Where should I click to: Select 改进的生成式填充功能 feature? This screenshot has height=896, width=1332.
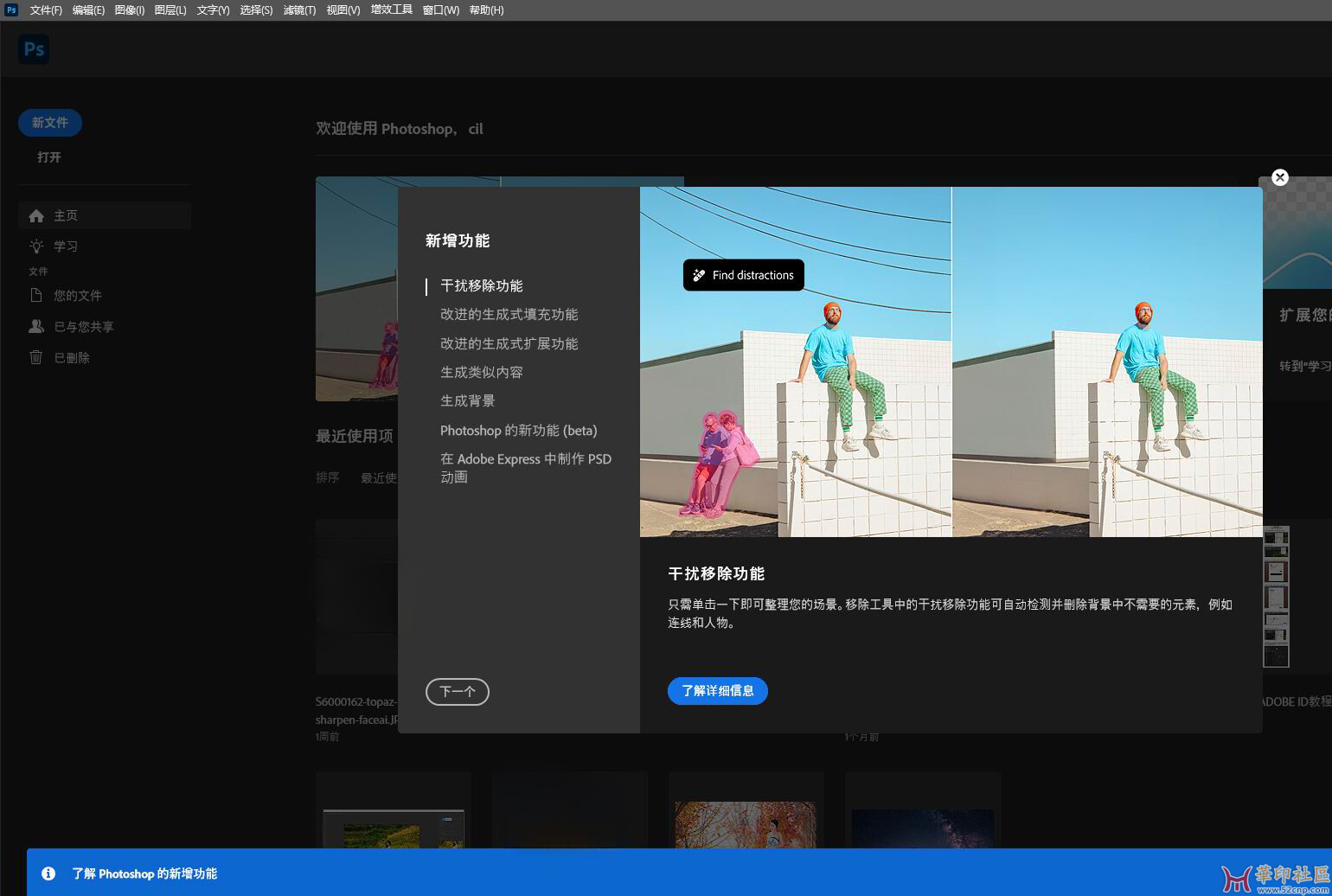click(x=509, y=315)
